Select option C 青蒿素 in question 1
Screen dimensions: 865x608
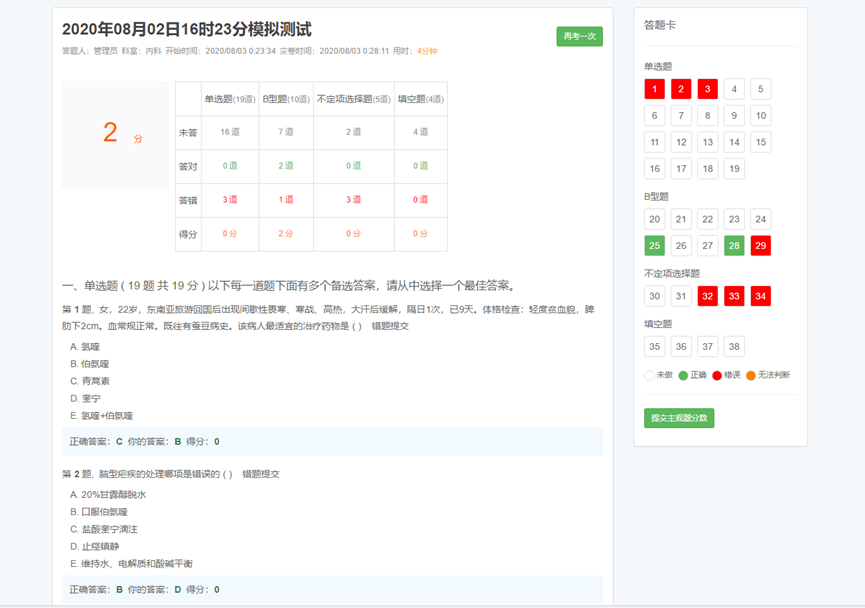point(95,381)
